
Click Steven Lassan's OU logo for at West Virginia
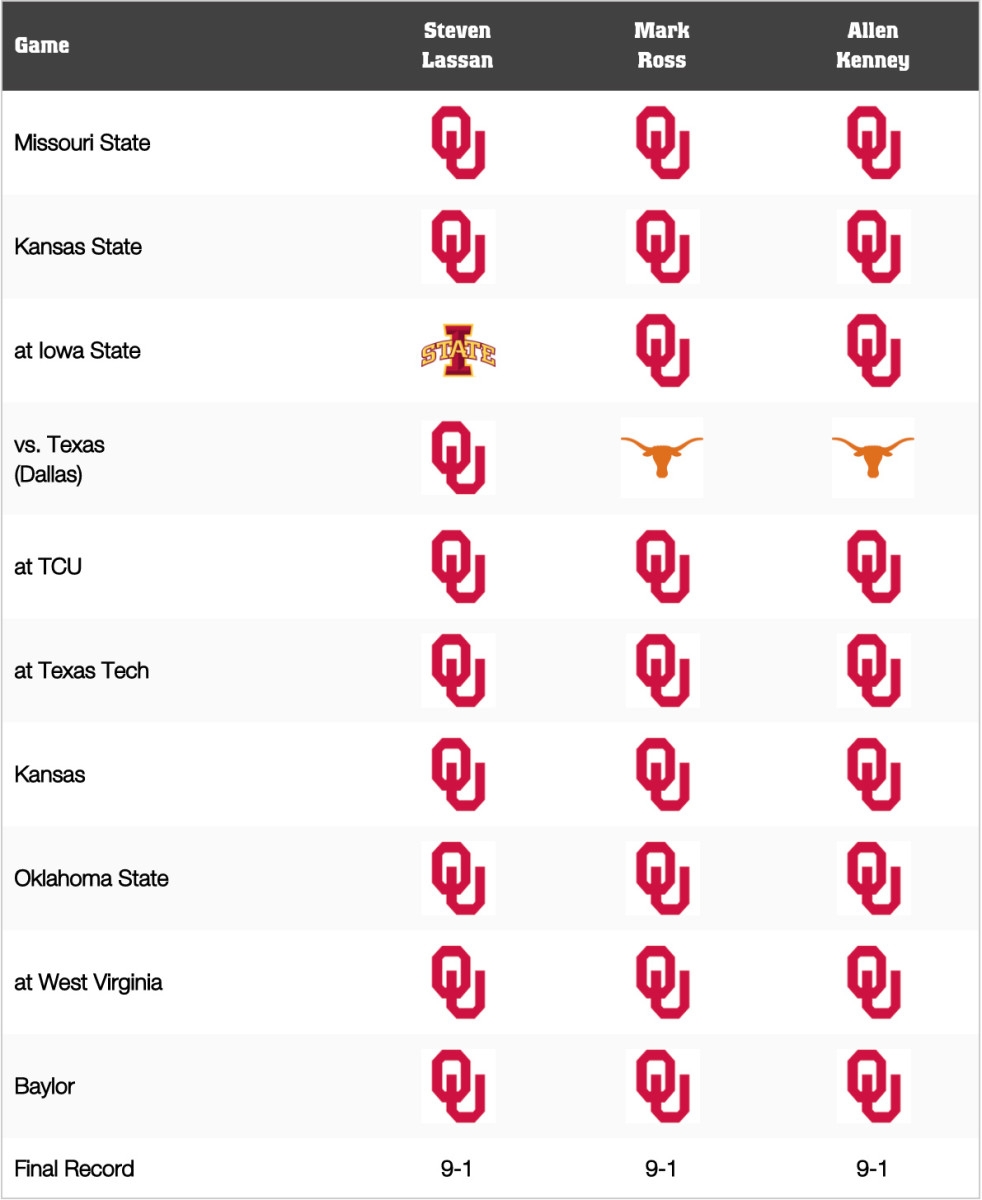pyautogui.click(x=458, y=983)
